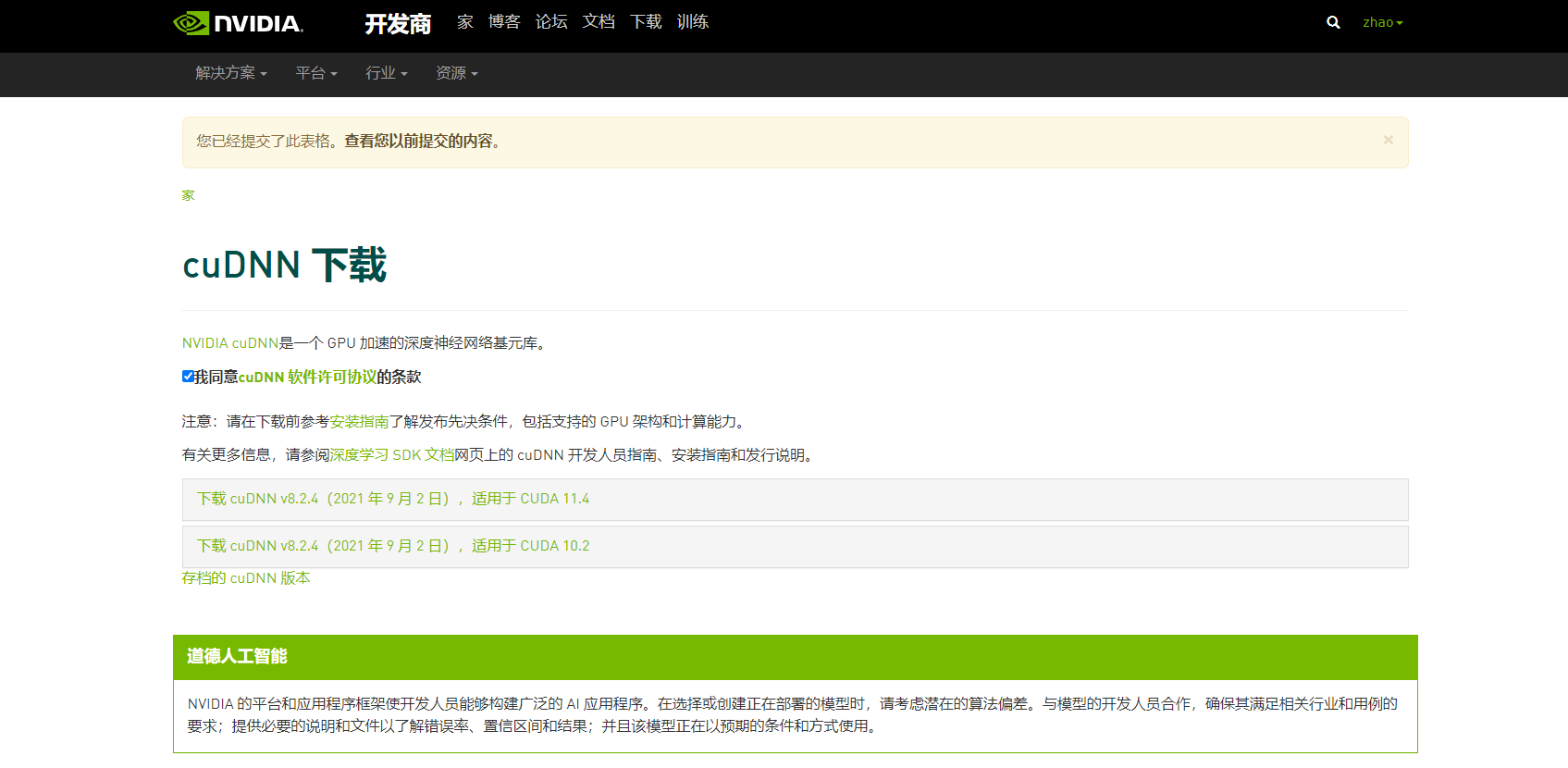Open the NVIDIA cuDNN link
Screen dimensions: 1568x768
(230, 343)
